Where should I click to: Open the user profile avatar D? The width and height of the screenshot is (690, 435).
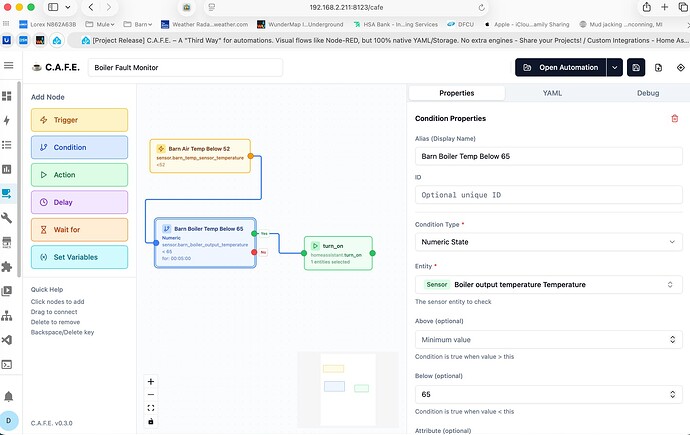coord(9,420)
